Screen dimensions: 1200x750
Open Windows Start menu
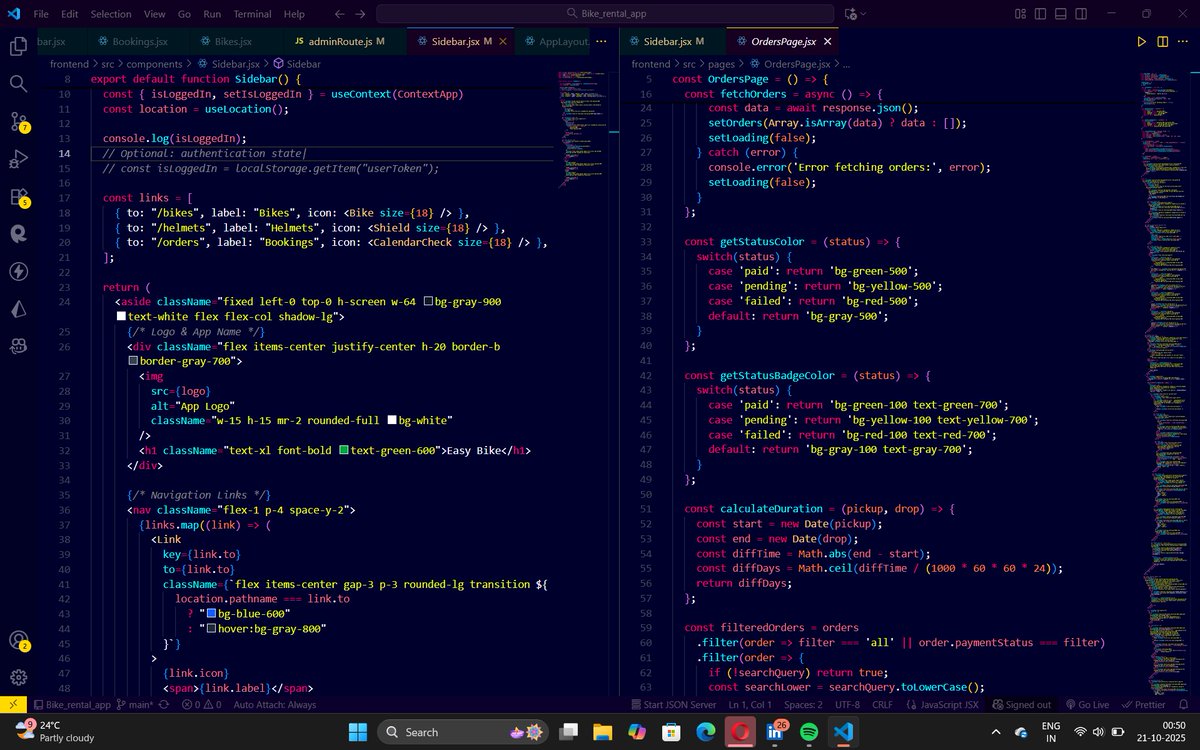coord(358,731)
